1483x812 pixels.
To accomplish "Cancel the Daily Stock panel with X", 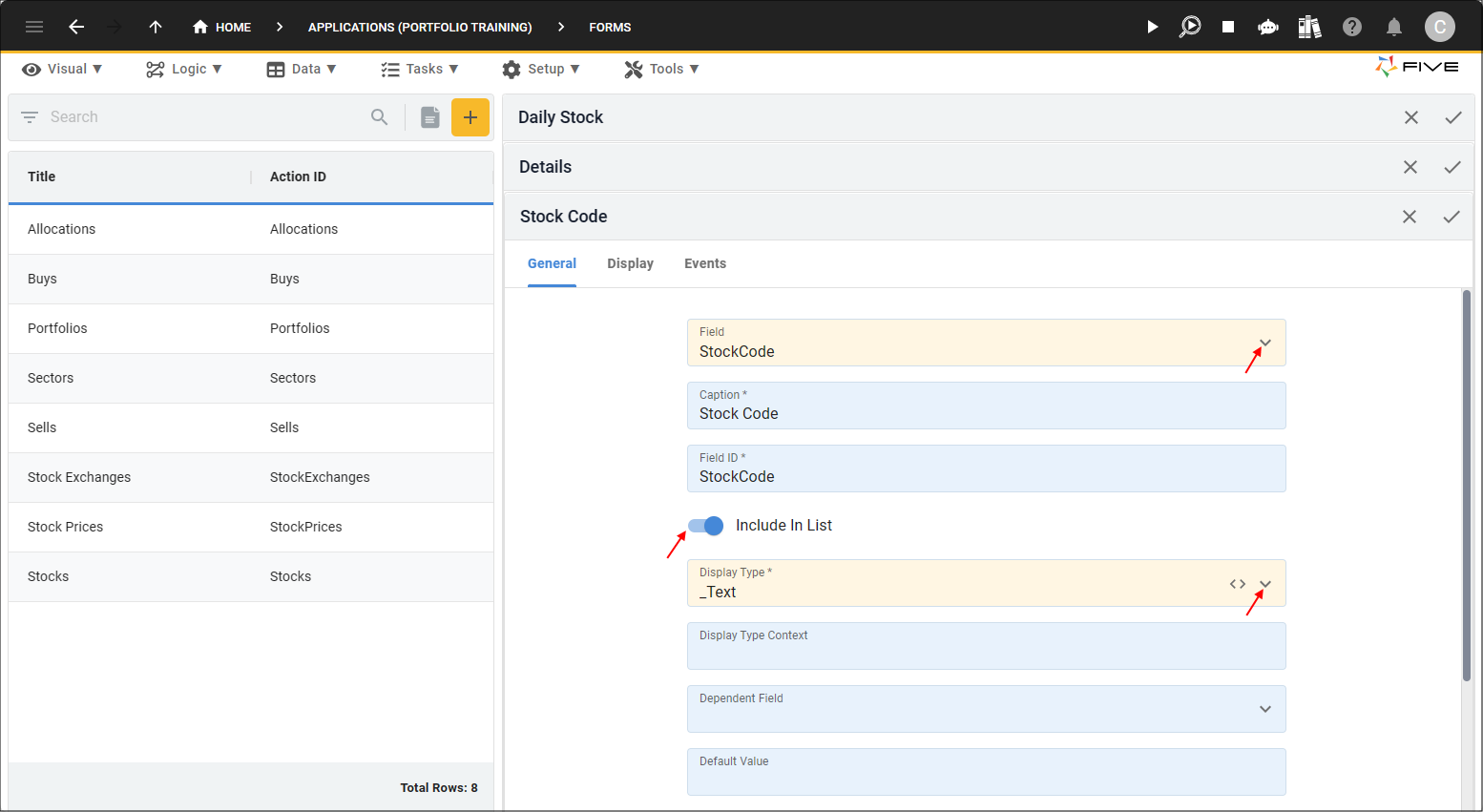I will pyautogui.click(x=1411, y=117).
